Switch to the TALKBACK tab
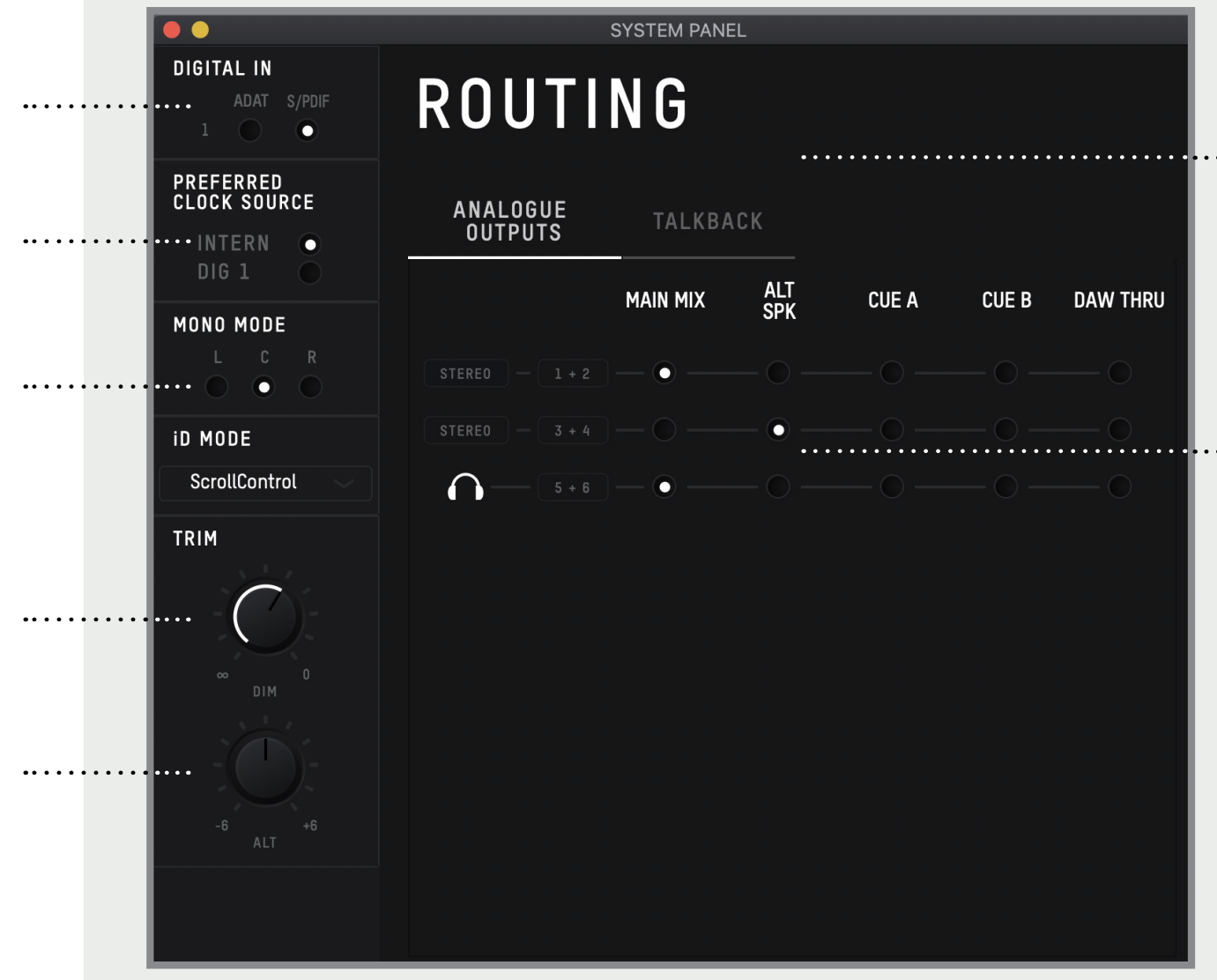The height and width of the screenshot is (980, 1217). pos(708,221)
